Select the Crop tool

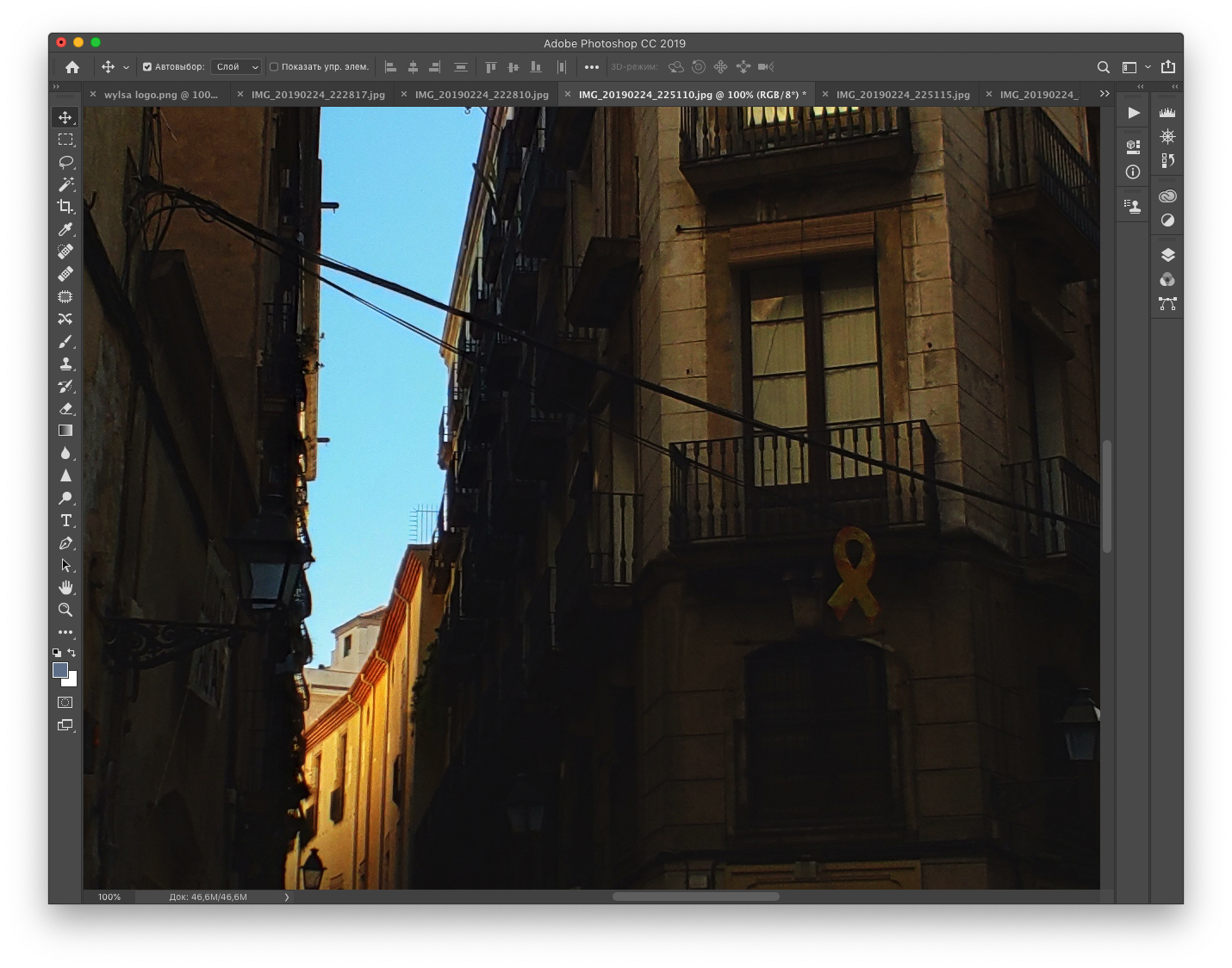[65, 207]
